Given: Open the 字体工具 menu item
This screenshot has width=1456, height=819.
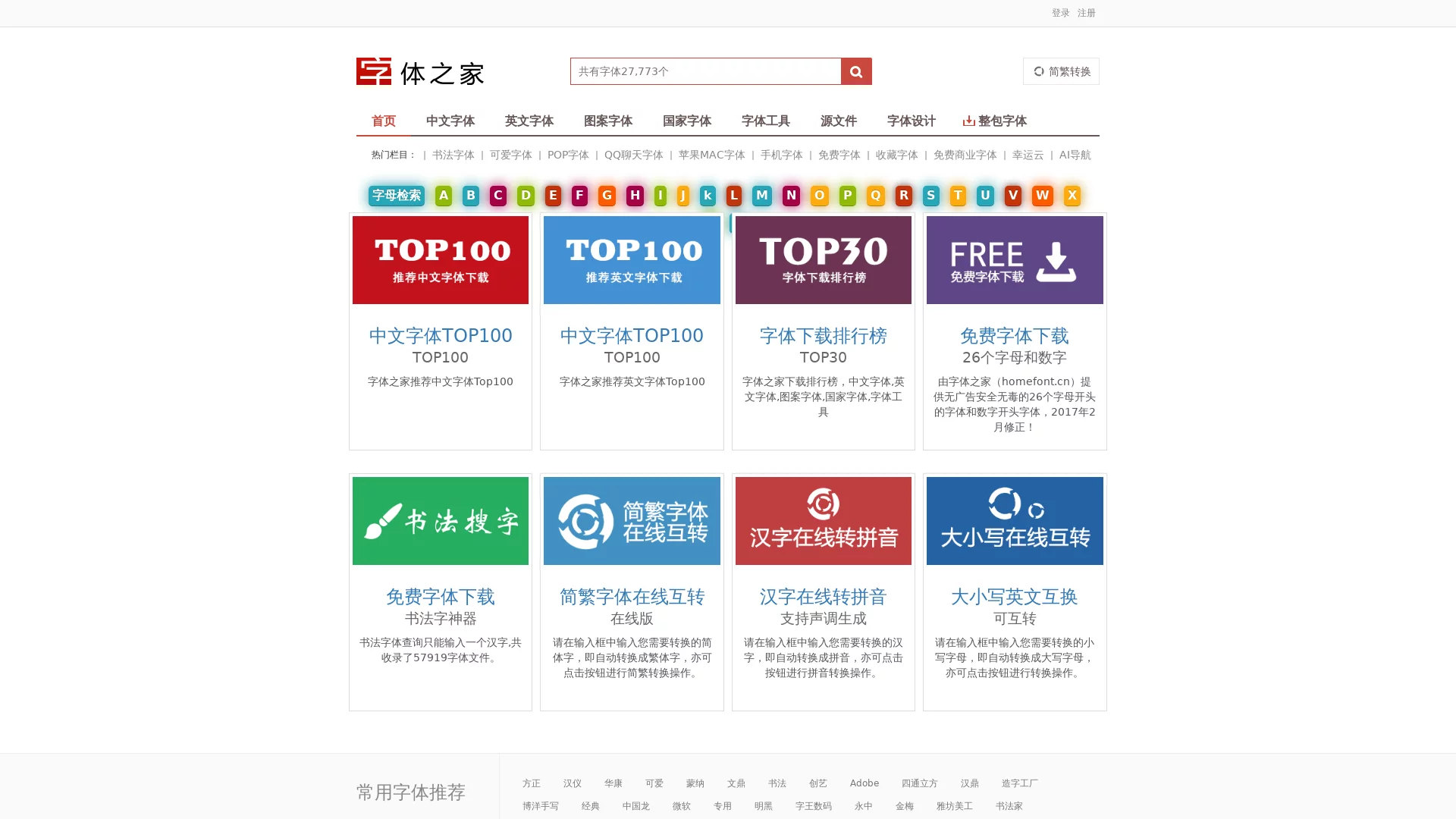Looking at the screenshot, I should point(765,121).
